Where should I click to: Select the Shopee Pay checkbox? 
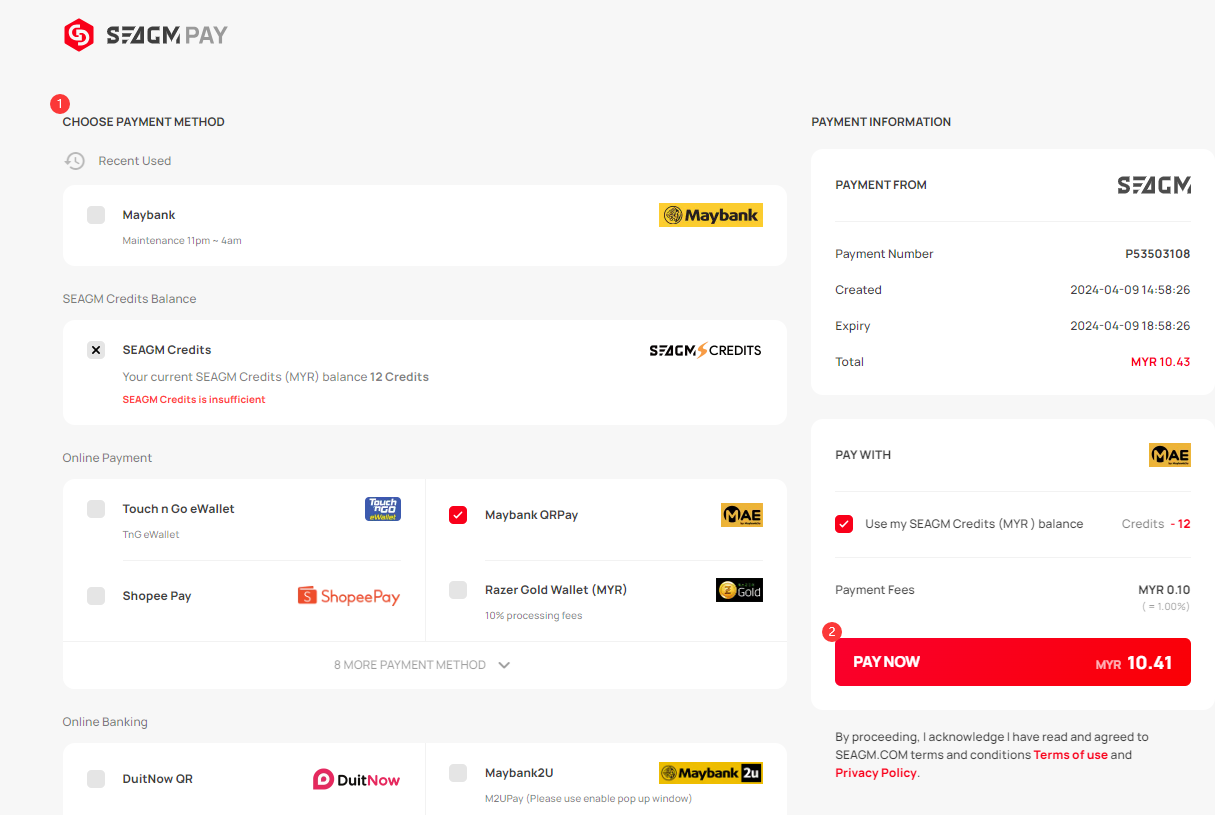[96, 596]
